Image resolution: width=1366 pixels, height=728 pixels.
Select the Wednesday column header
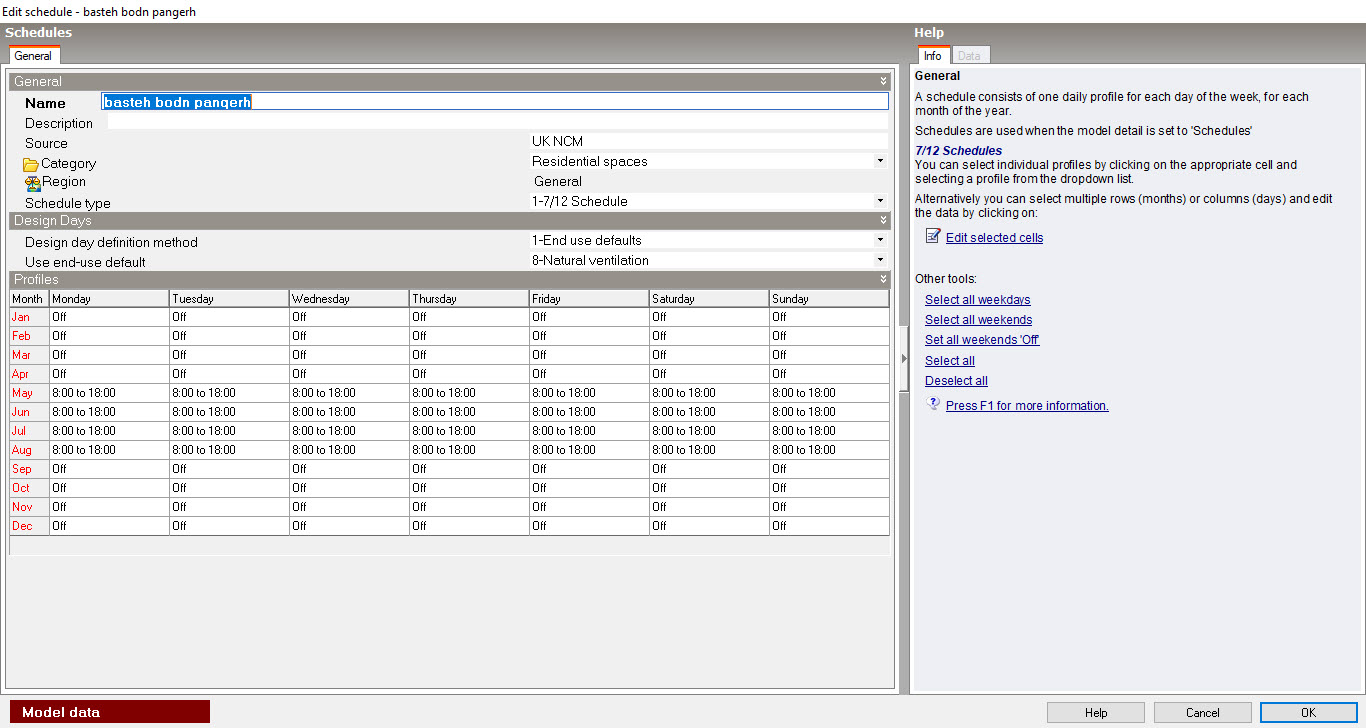point(349,299)
